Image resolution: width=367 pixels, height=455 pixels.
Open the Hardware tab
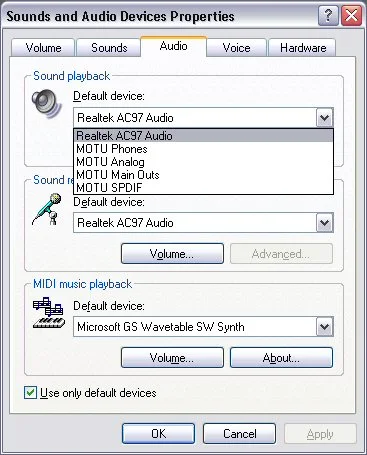[x=303, y=48]
